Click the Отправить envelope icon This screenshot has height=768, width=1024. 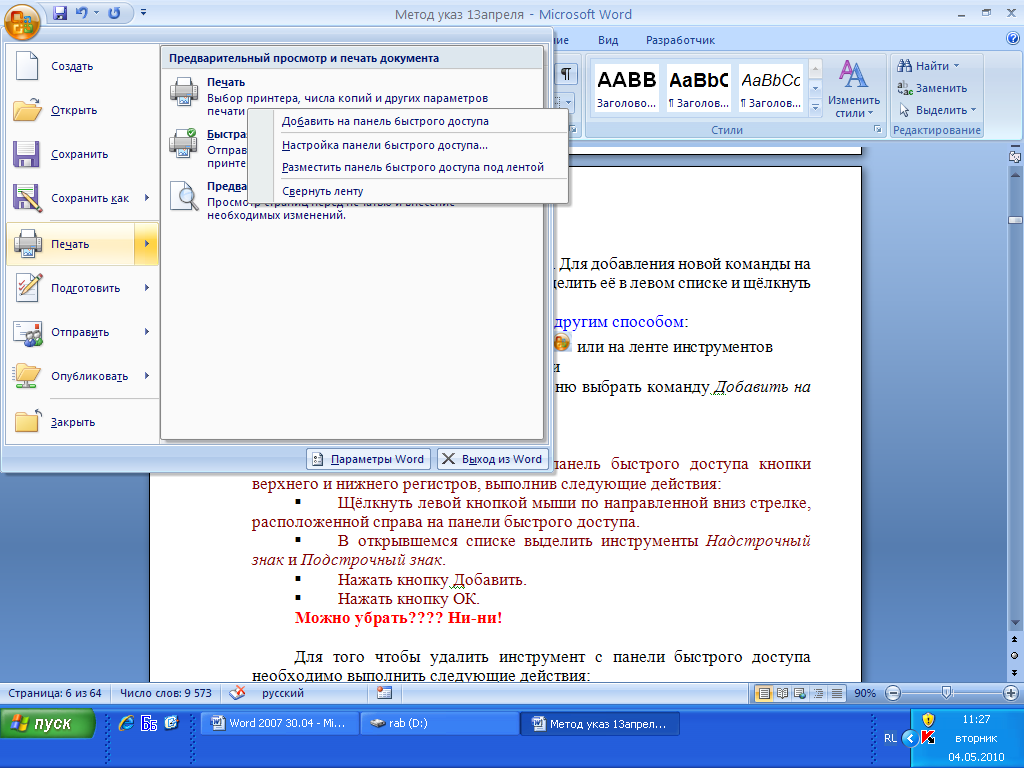pyautogui.click(x=27, y=332)
